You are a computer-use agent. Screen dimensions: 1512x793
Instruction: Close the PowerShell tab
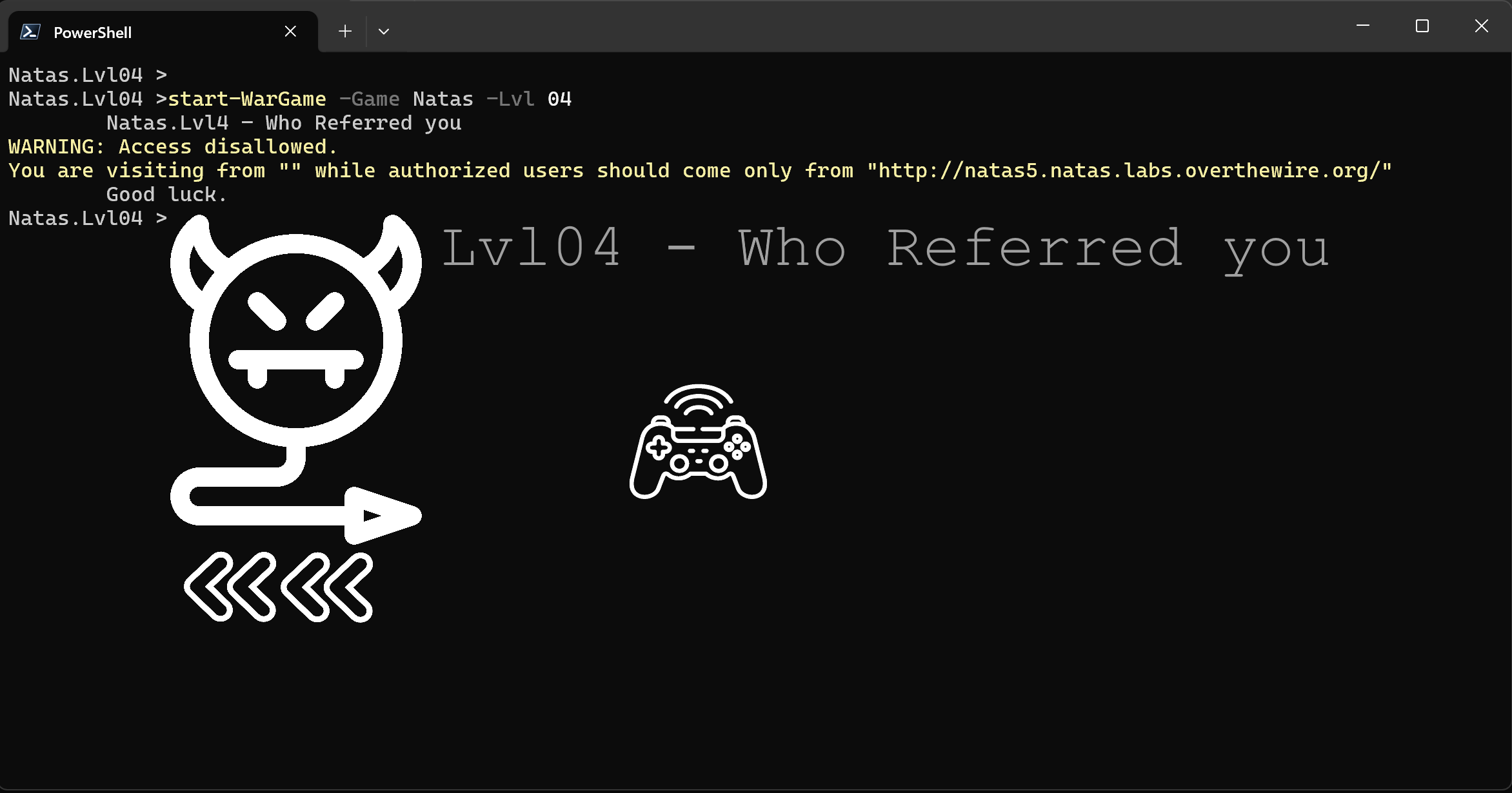tap(290, 31)
